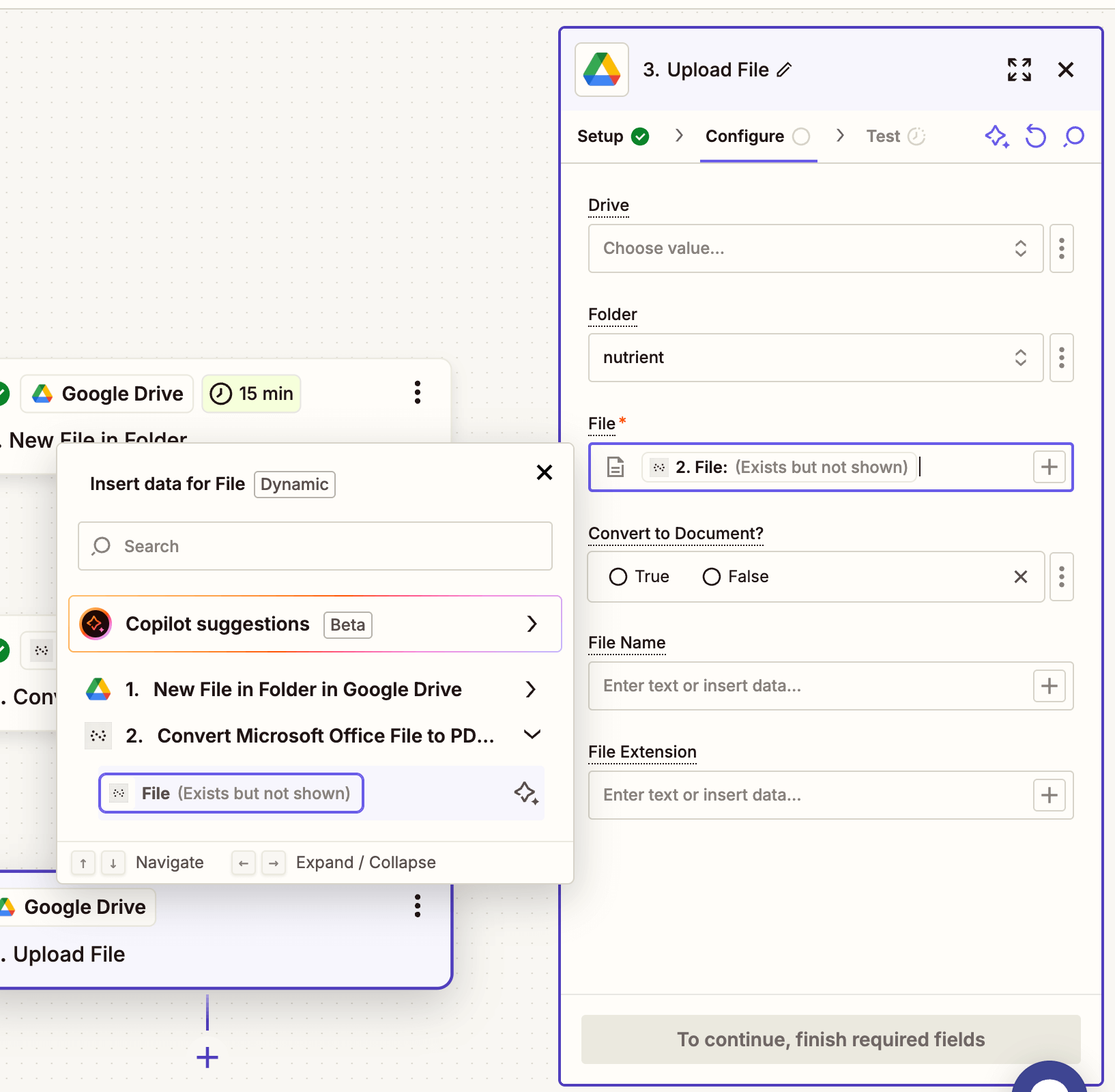Click the To continue finish required fields button

click(830, 1039)
